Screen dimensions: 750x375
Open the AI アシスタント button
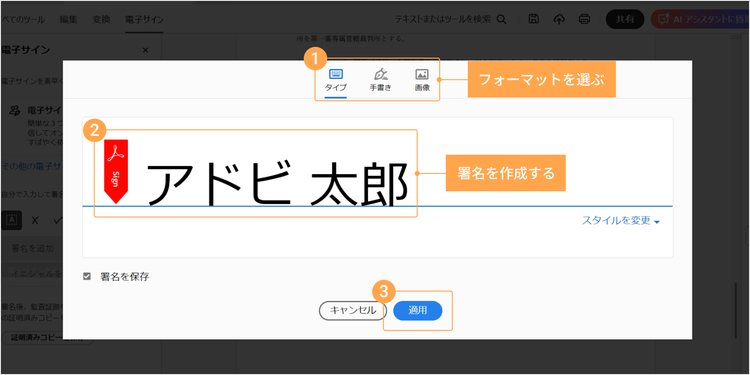699,19
